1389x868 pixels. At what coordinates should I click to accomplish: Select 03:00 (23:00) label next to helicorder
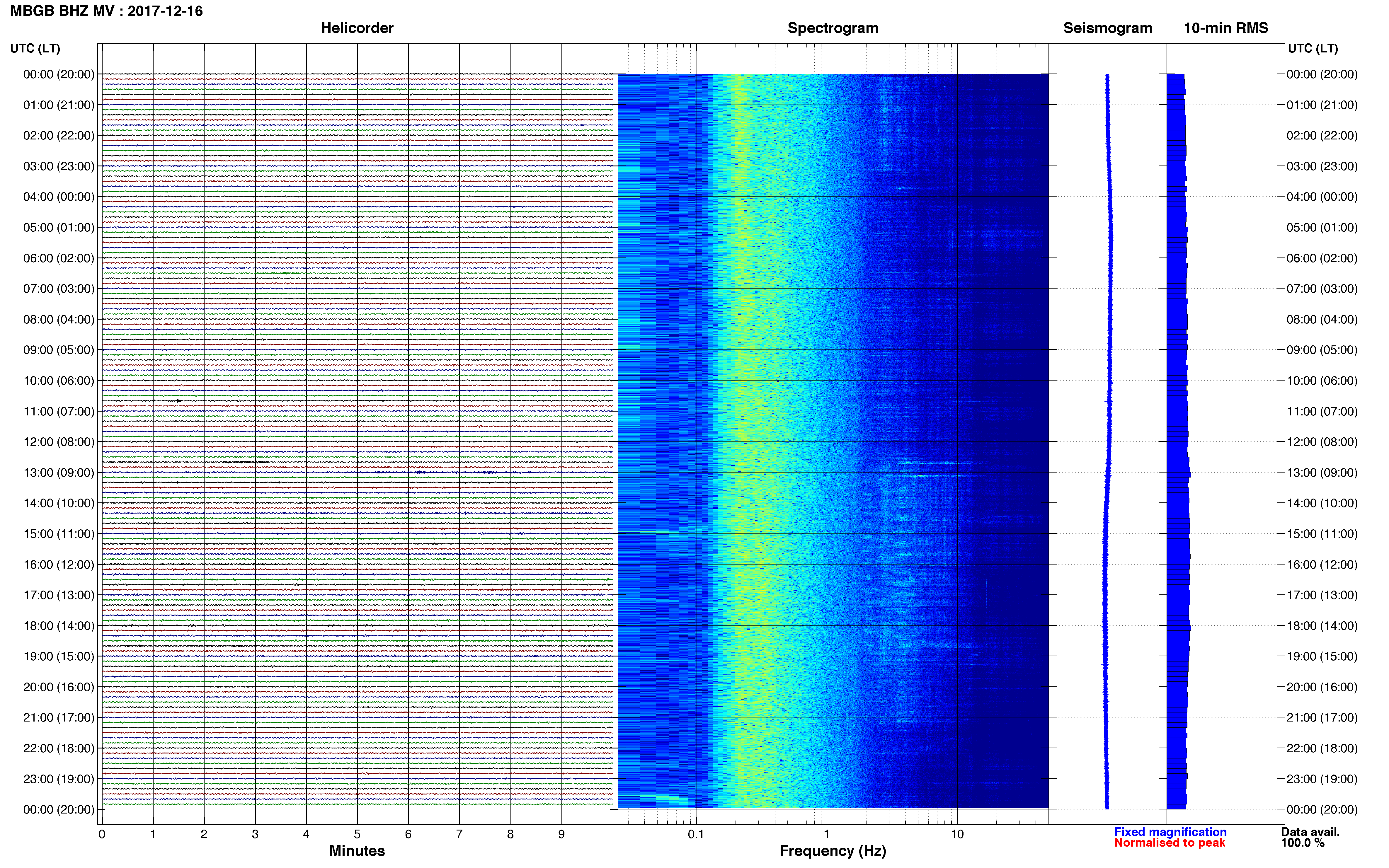coord(59,166)
